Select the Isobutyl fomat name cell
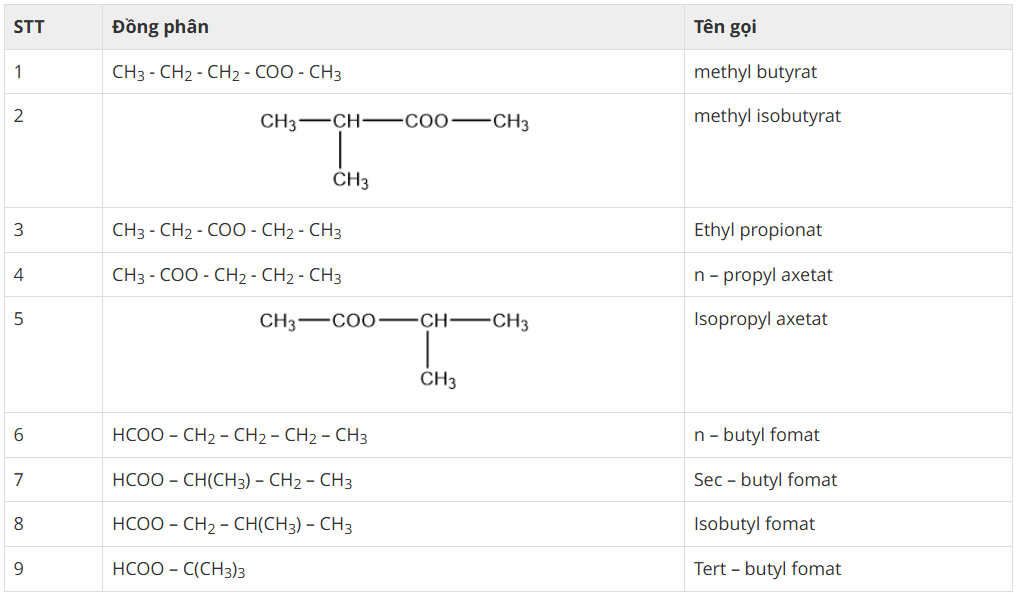 click(x=754, y=524)
